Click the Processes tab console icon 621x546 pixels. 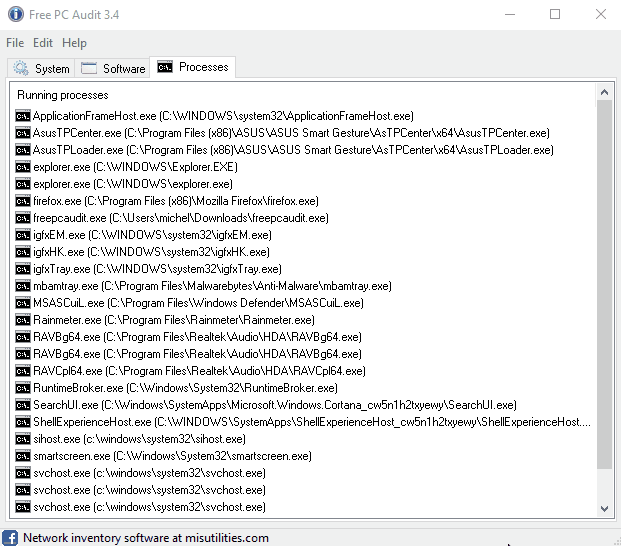coord(165,67)
